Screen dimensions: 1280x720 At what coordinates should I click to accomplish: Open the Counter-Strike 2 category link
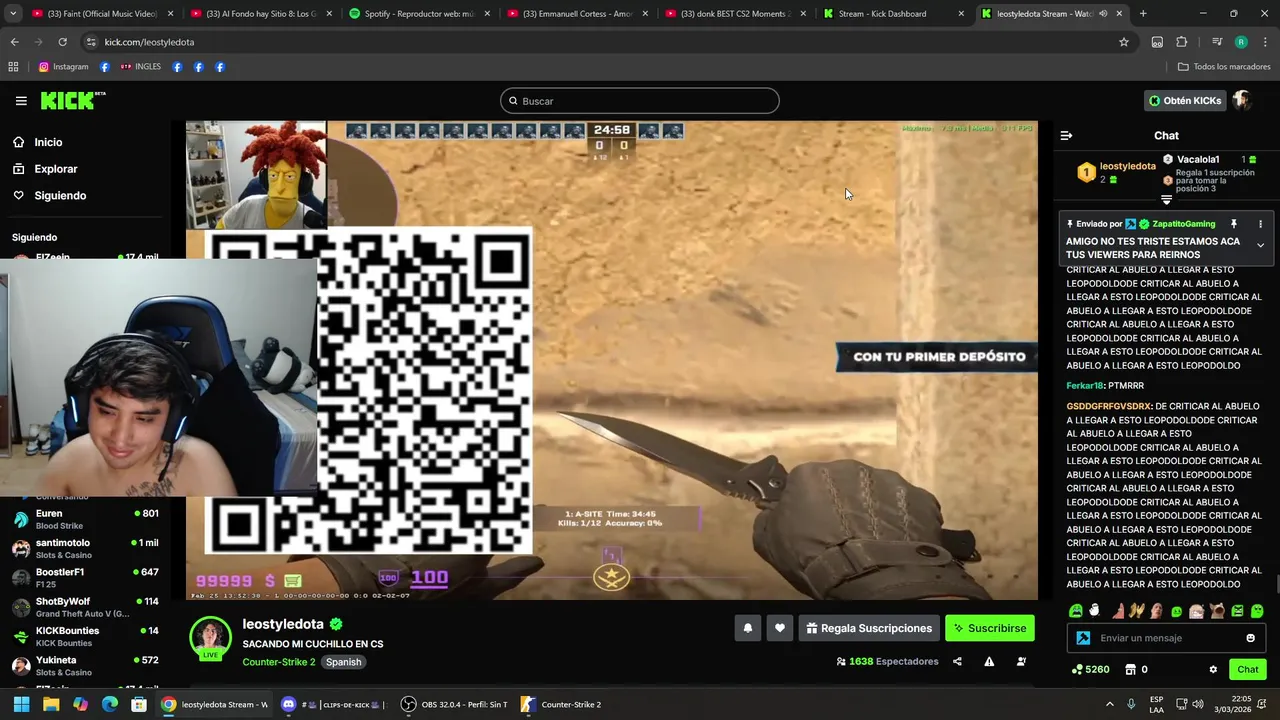pos(279,662)
